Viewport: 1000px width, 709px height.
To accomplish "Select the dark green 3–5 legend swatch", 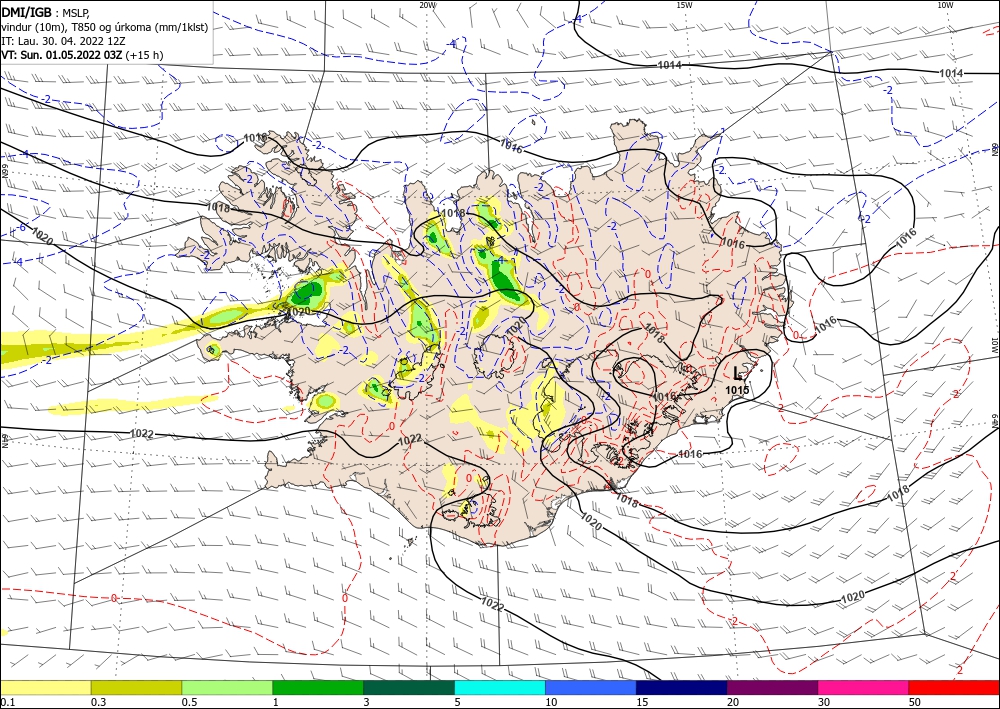I will [x=409, y=687].
